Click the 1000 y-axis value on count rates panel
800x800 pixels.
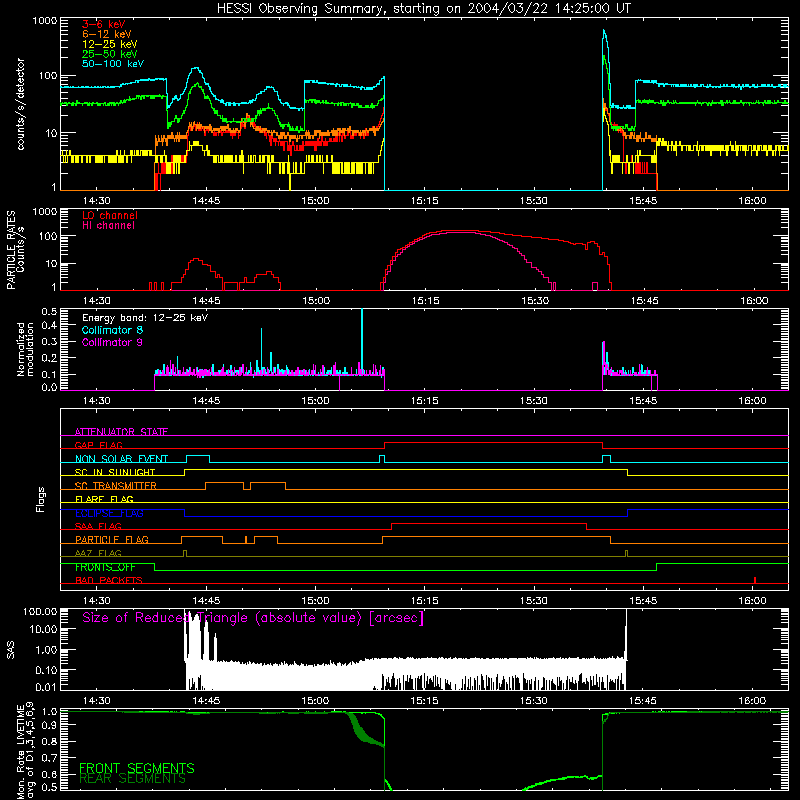(45, 21)
